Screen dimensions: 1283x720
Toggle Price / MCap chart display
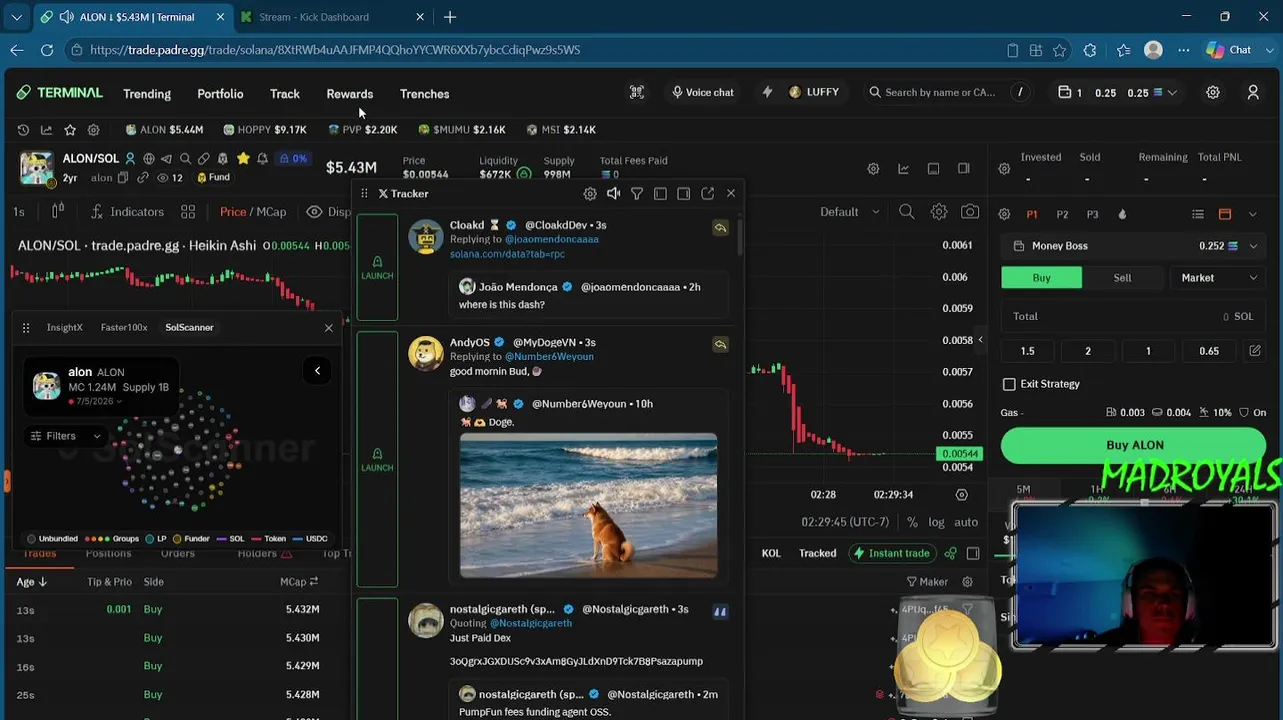[x=253, y=212]
